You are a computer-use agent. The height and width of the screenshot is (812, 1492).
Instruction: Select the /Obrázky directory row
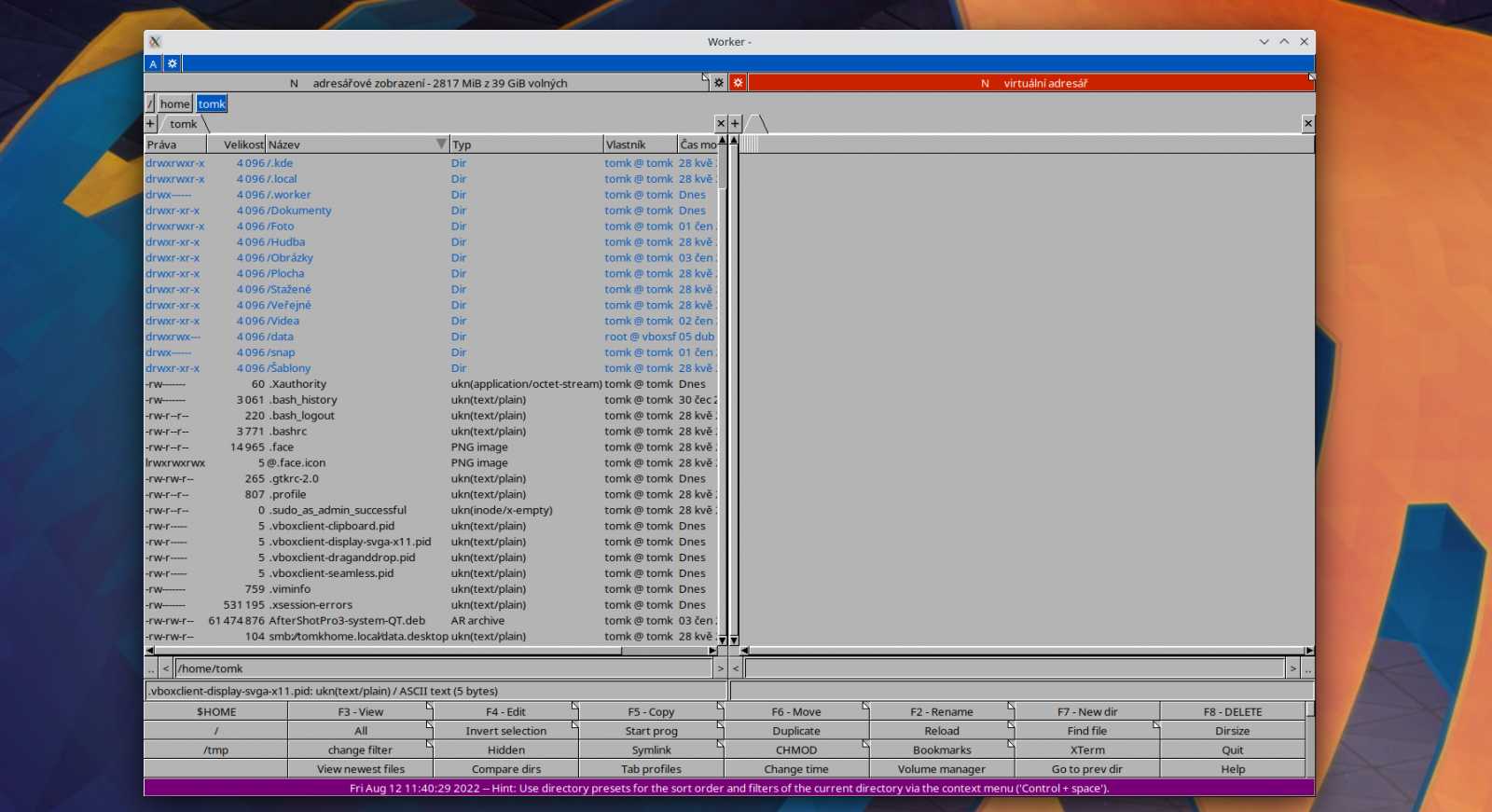[x=431, y=258]
